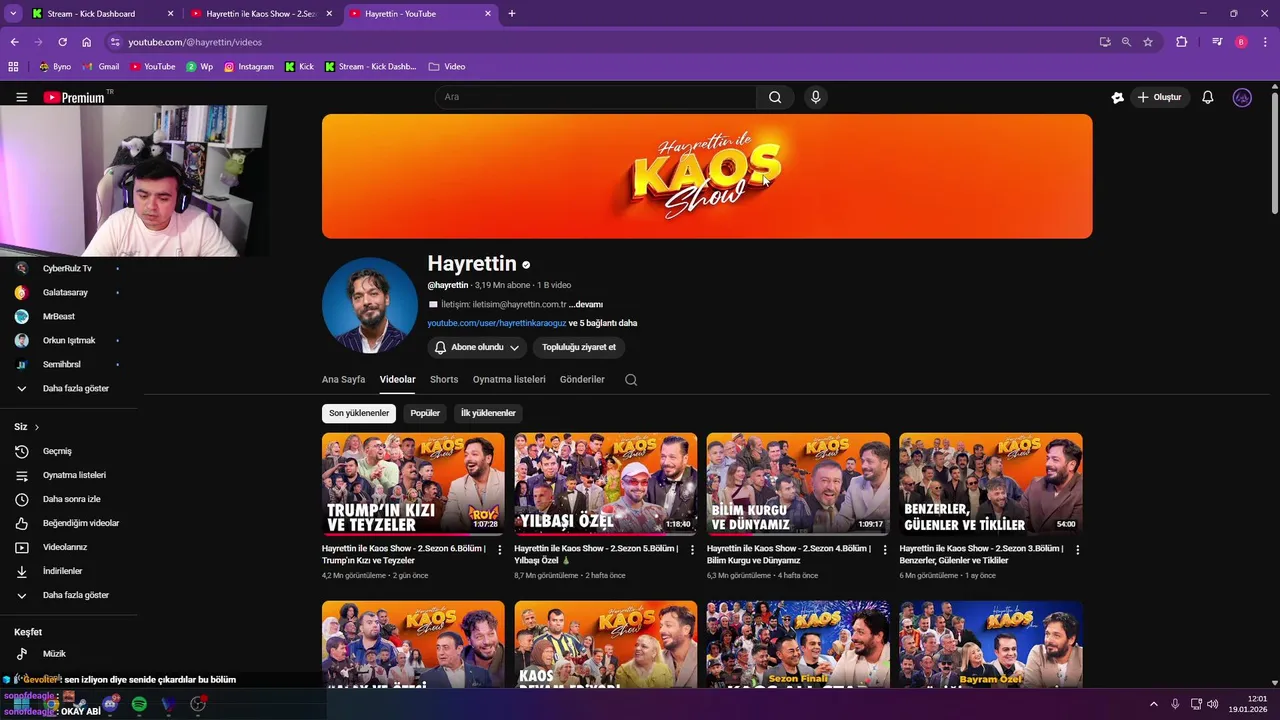Click the zoom magnifier icon in address bar
Screen dimensions: 1280x720
click(1126, 42)
